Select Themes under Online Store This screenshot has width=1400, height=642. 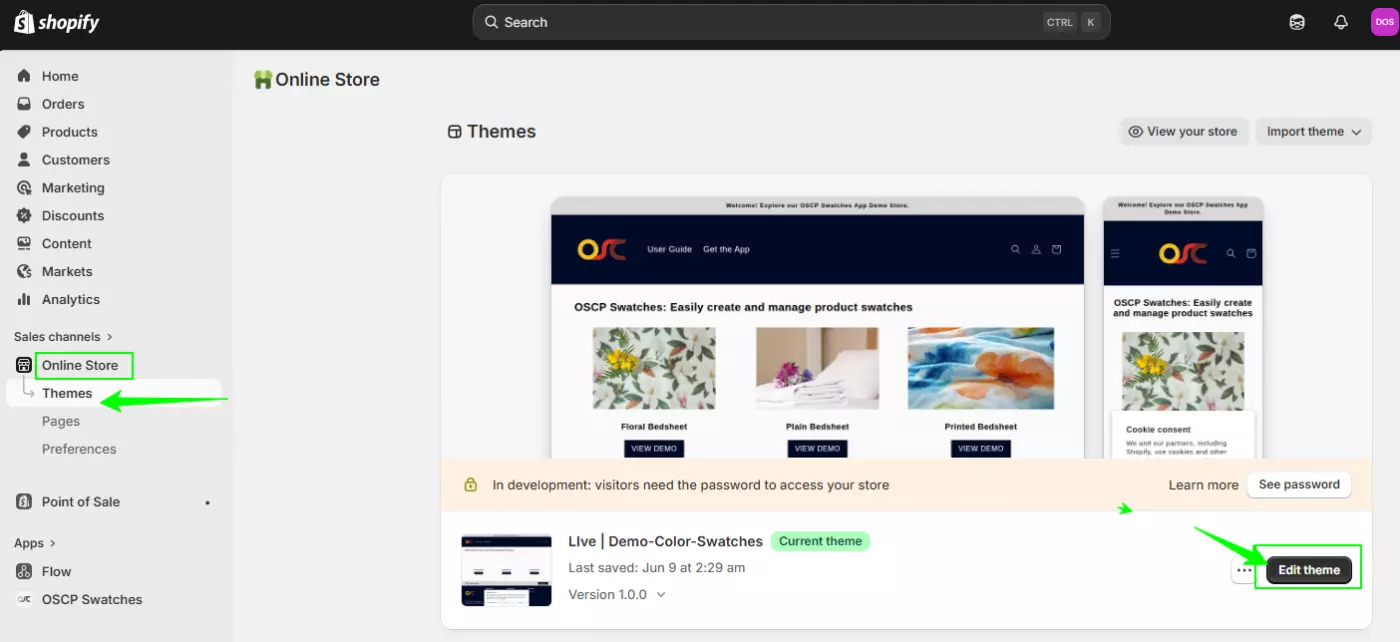68,392
